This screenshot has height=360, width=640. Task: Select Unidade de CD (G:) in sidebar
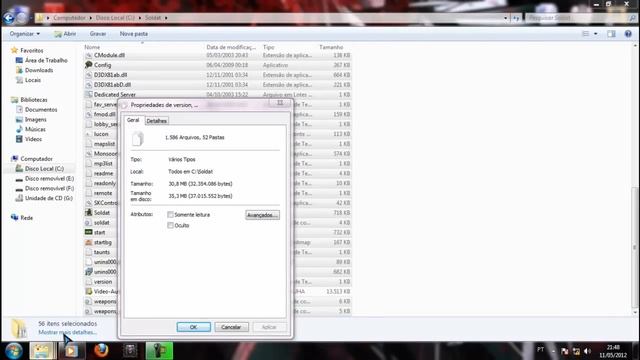pos(49,198)
